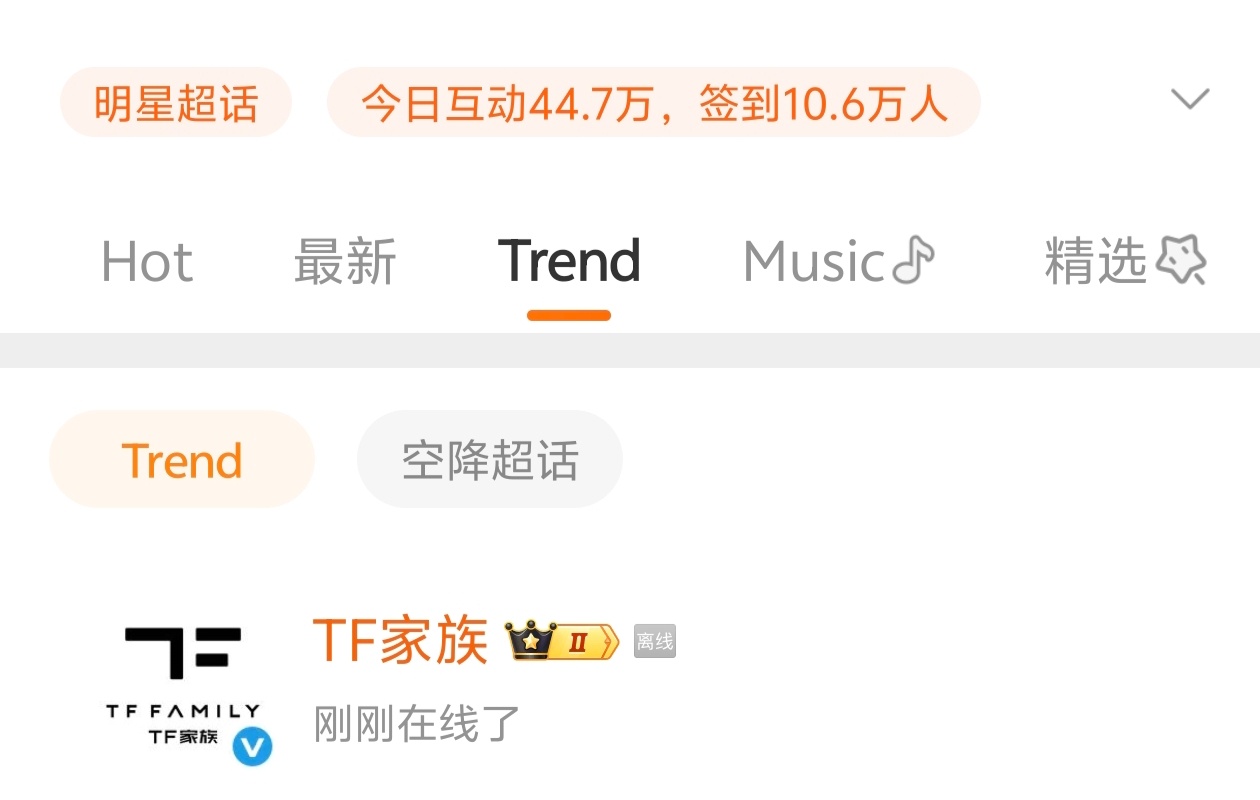
Task: Tap the 明星超话 category tag
Action: tap(176, 103)
